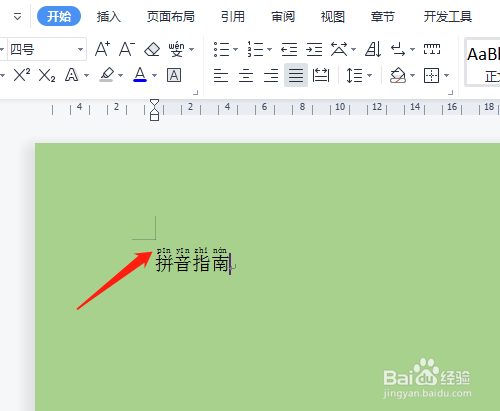This screenshot has height=411, width=500.
Task: Click the ruler's first-line indent marker
Action: [154, 103]
